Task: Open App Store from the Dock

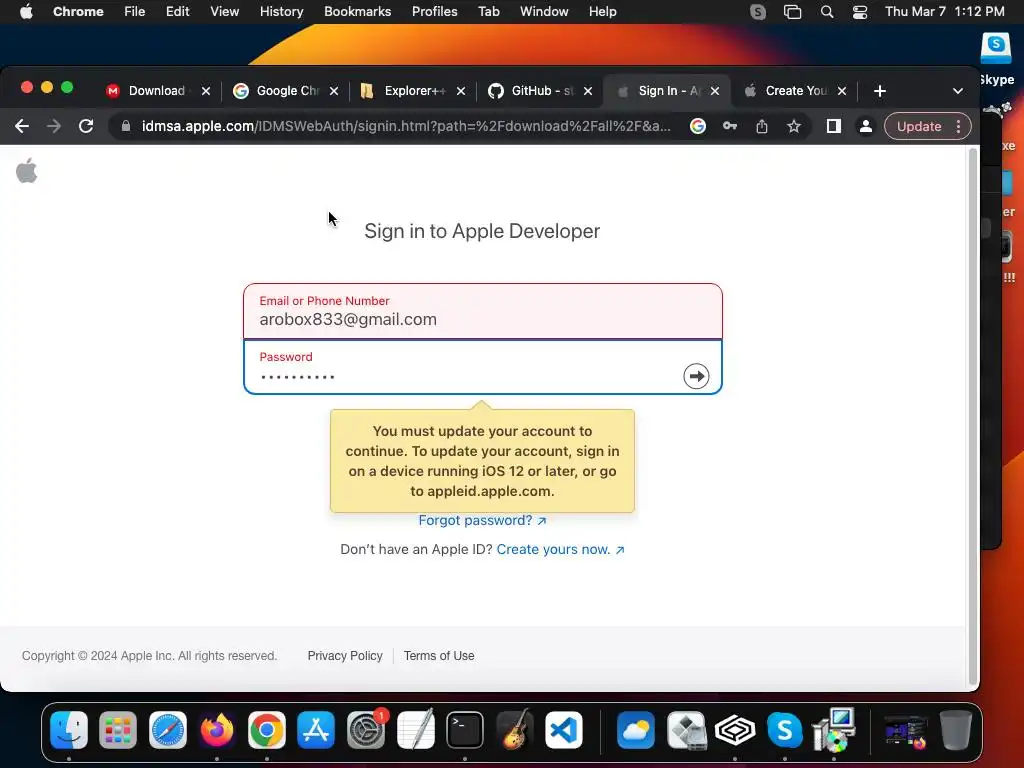Action: (x=316, y=729)
